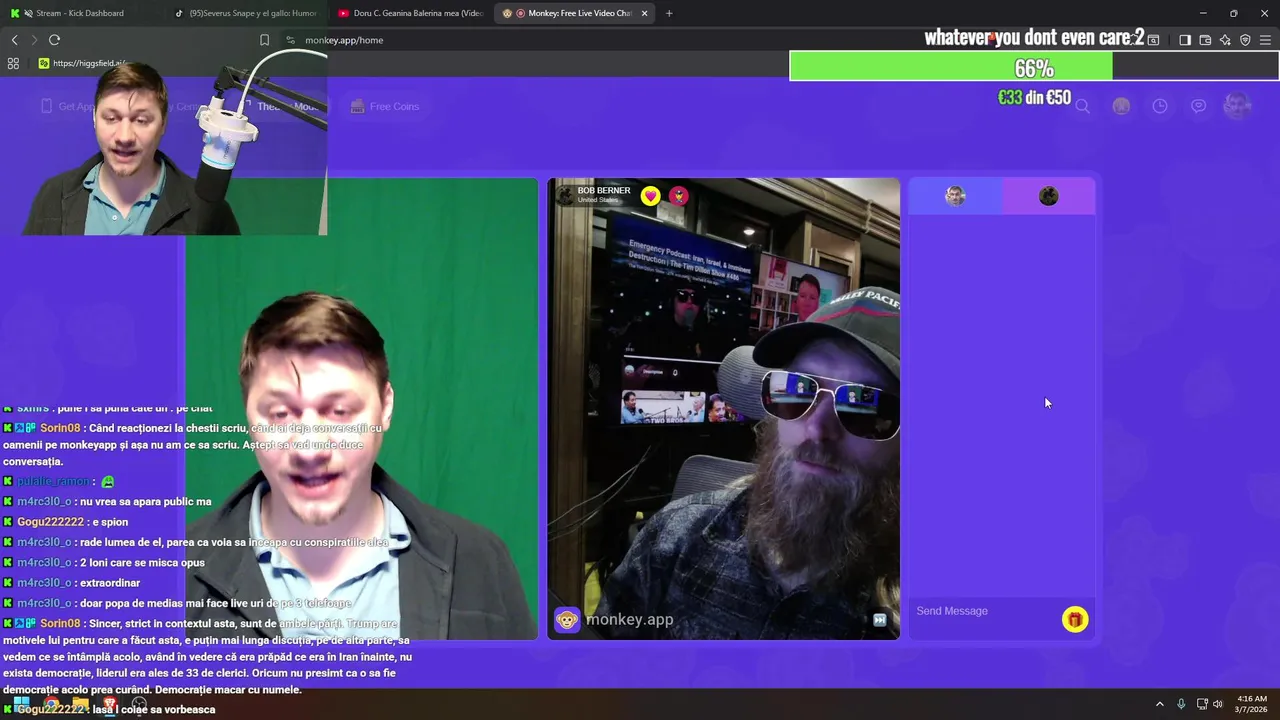The width and height of the screenshot is (1280, 720).
Task: Open the taskbar network icon
Action: pyautogui.click(x=1201, y=704)
